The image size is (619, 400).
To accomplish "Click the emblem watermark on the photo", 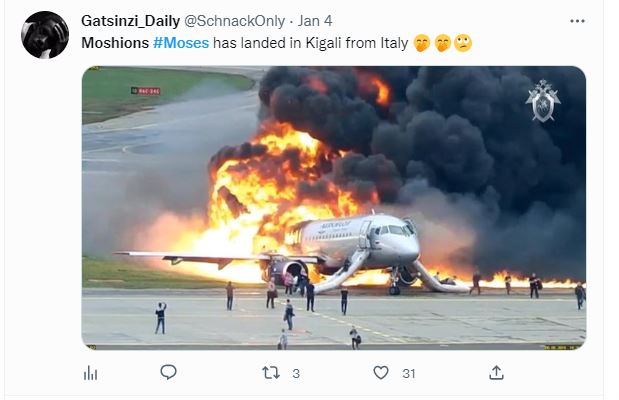I will (x=543, y=100).
